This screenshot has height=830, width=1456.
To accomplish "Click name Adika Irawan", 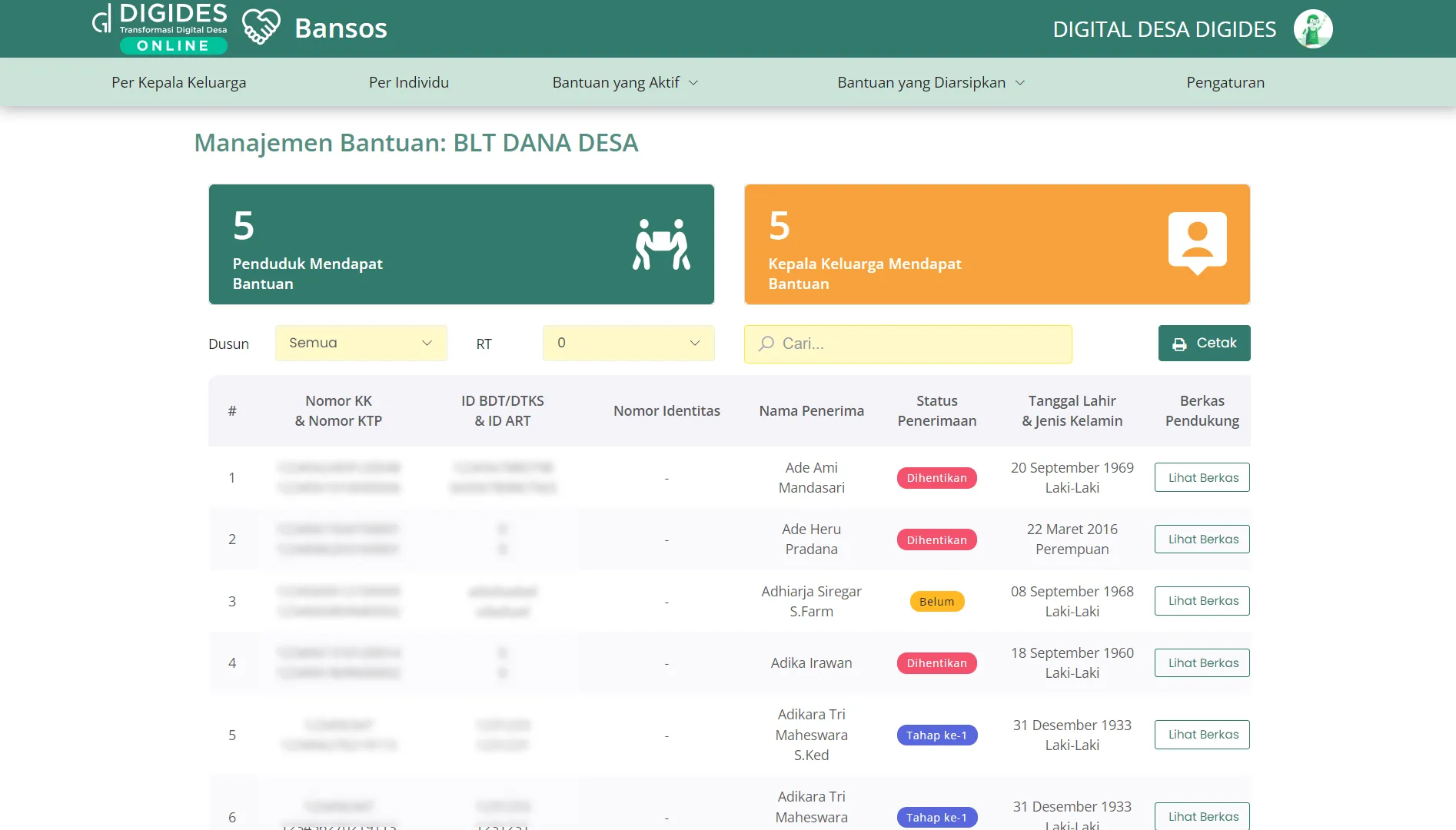I will click(x=811, y=662).
